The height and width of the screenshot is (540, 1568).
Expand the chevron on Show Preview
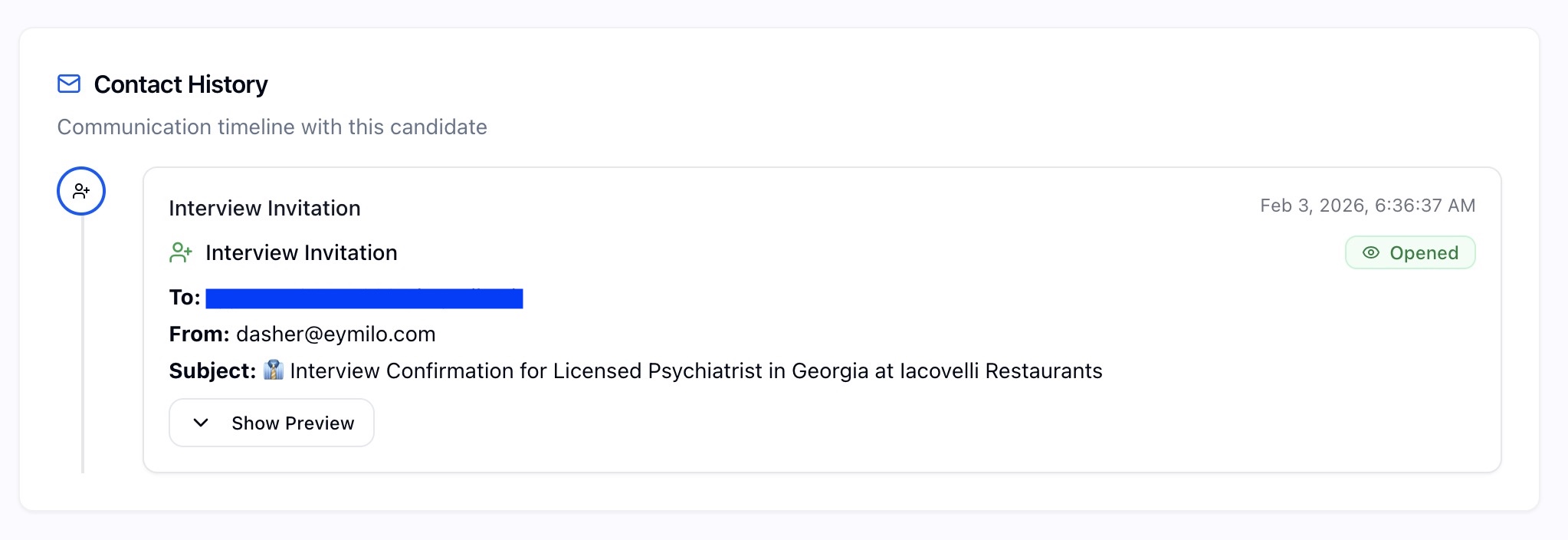[201, 423]
